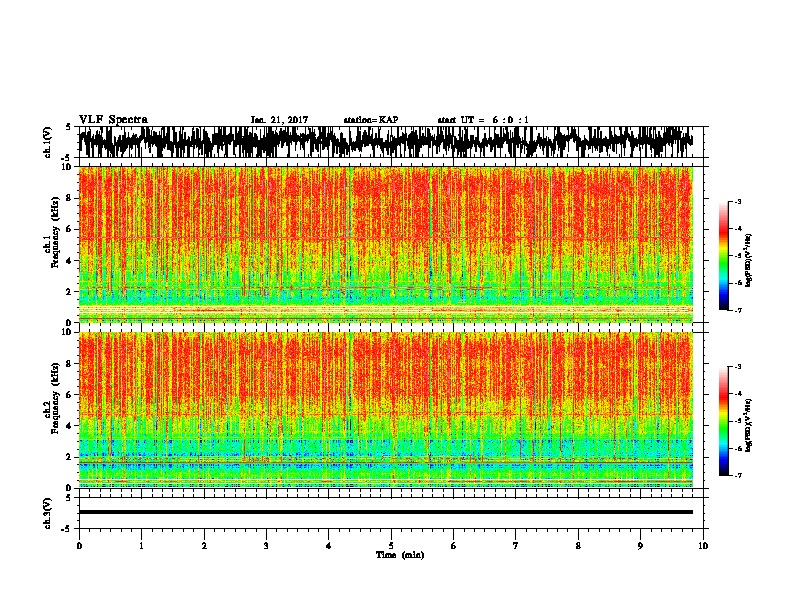Click the 'start UT = 6 : 0 : 1' text
792x612 pixels.
[x=483, y=120]
